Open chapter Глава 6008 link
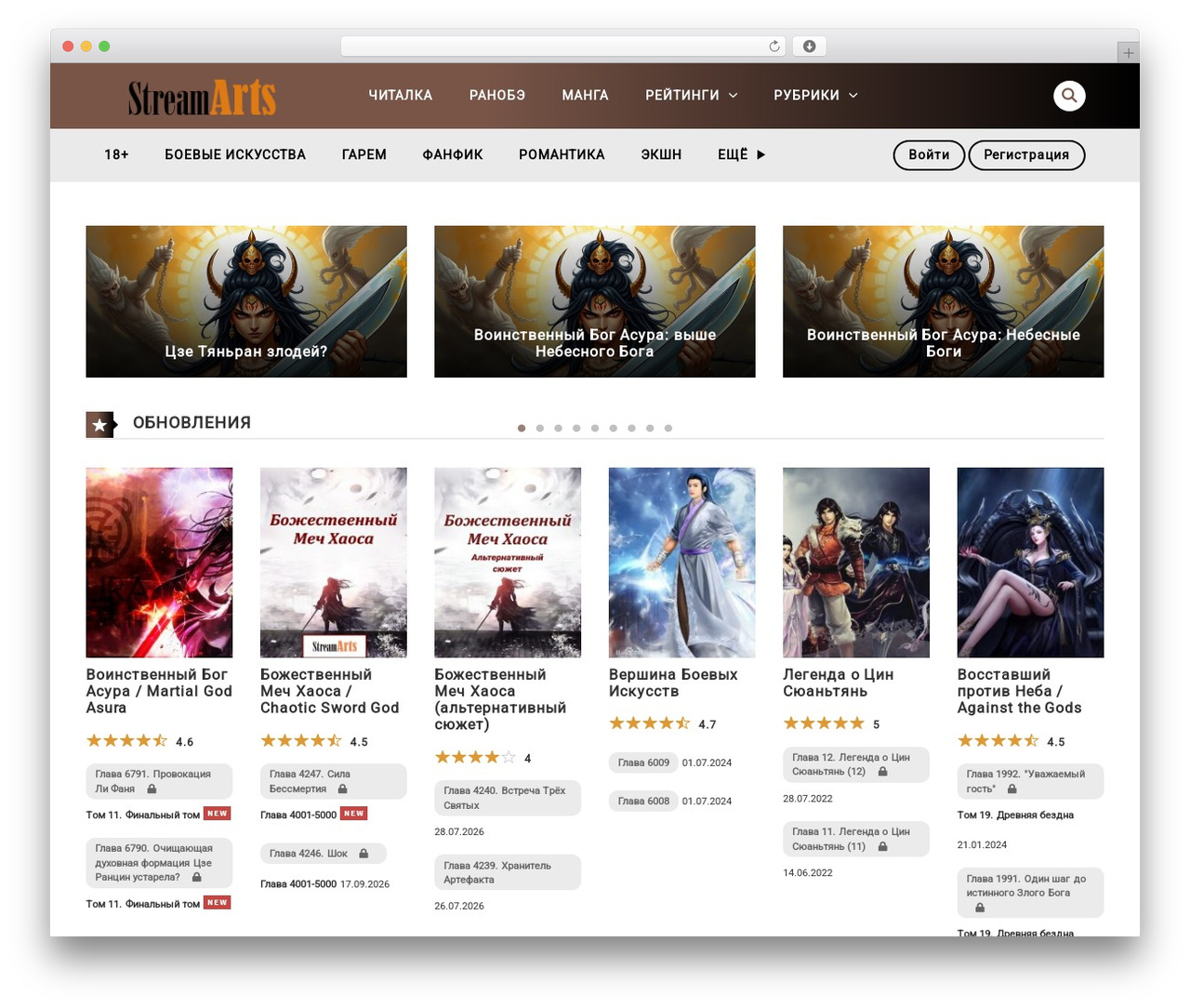The height and width of the screenshot is (1008, 1190). pyautogui.click(x=643, y=801)
